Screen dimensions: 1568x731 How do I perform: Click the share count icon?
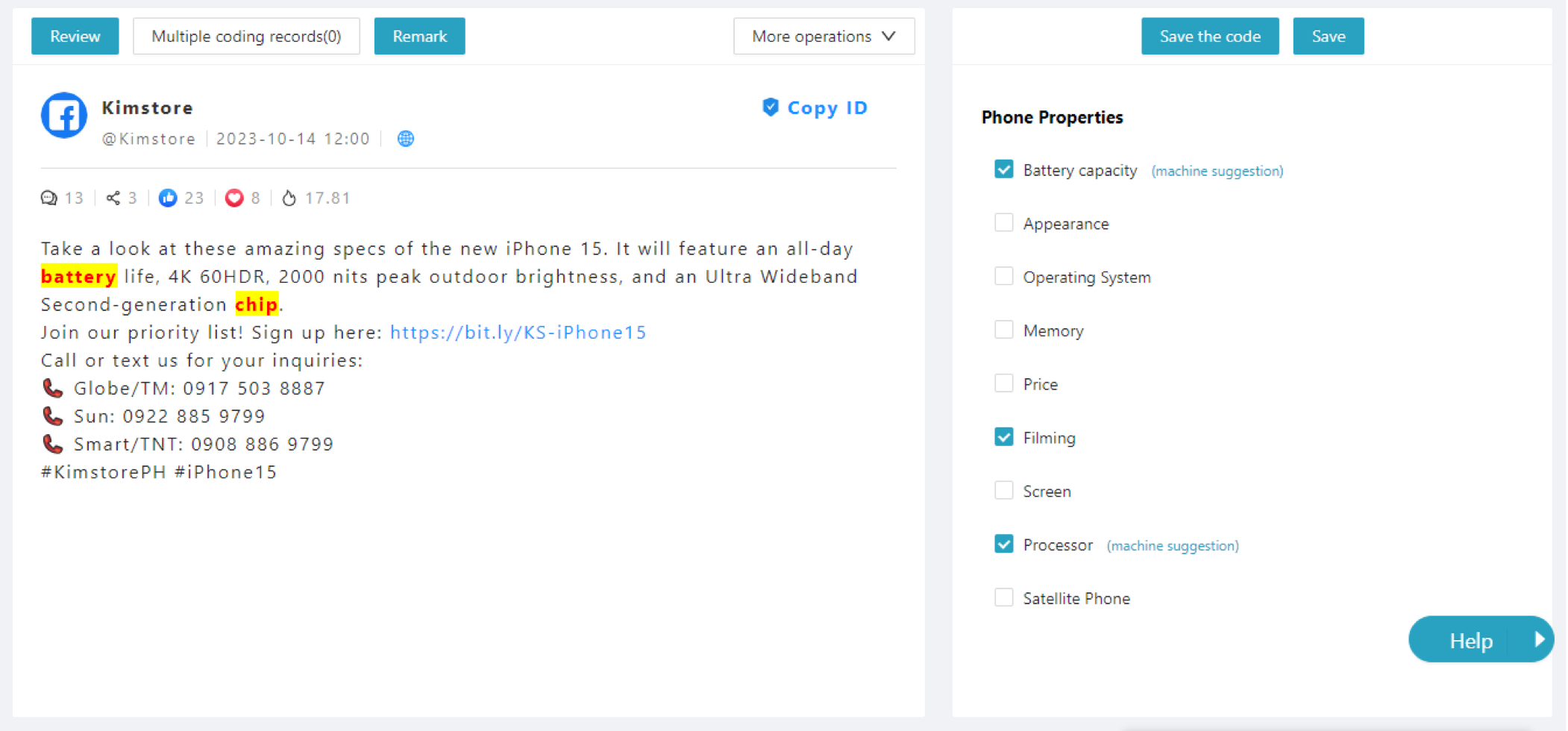click(x=113, y=198)
